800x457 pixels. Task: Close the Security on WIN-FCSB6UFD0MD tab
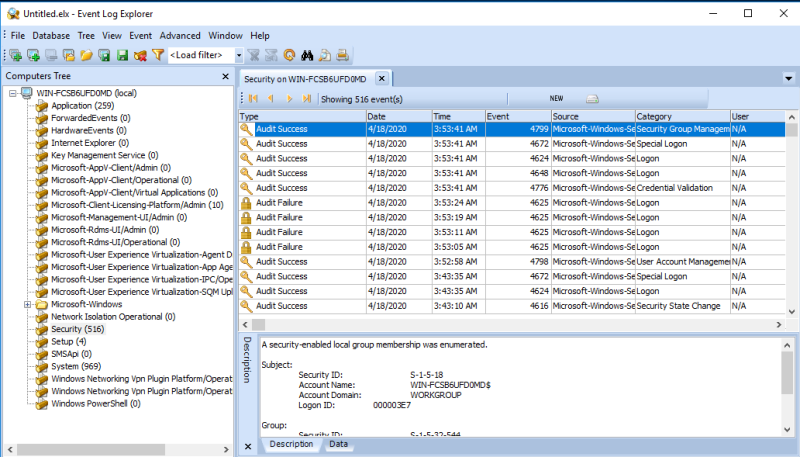coord(382,79)
